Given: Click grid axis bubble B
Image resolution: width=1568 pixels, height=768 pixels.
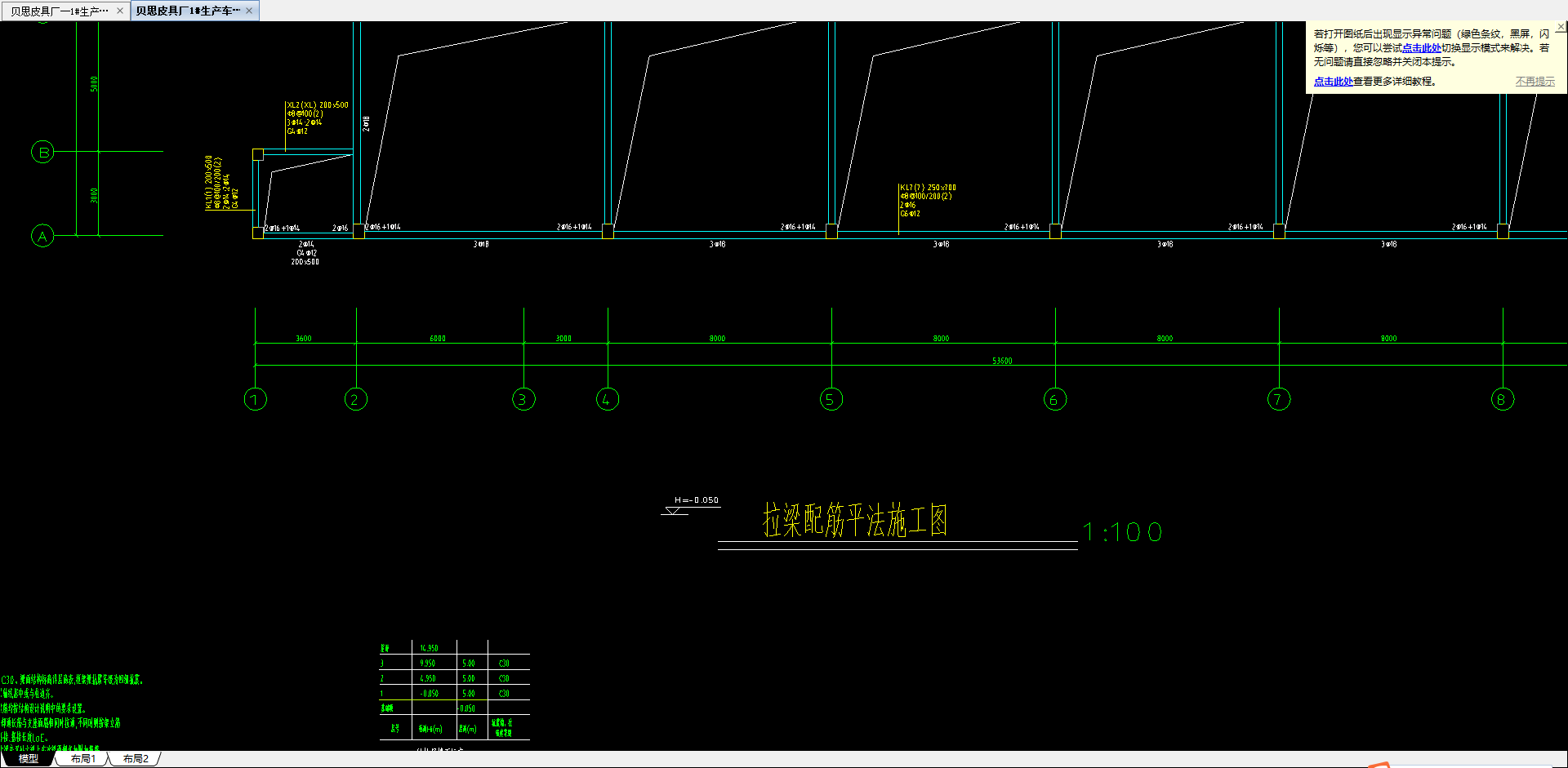Looking at the screenshot, I should 42,151.
